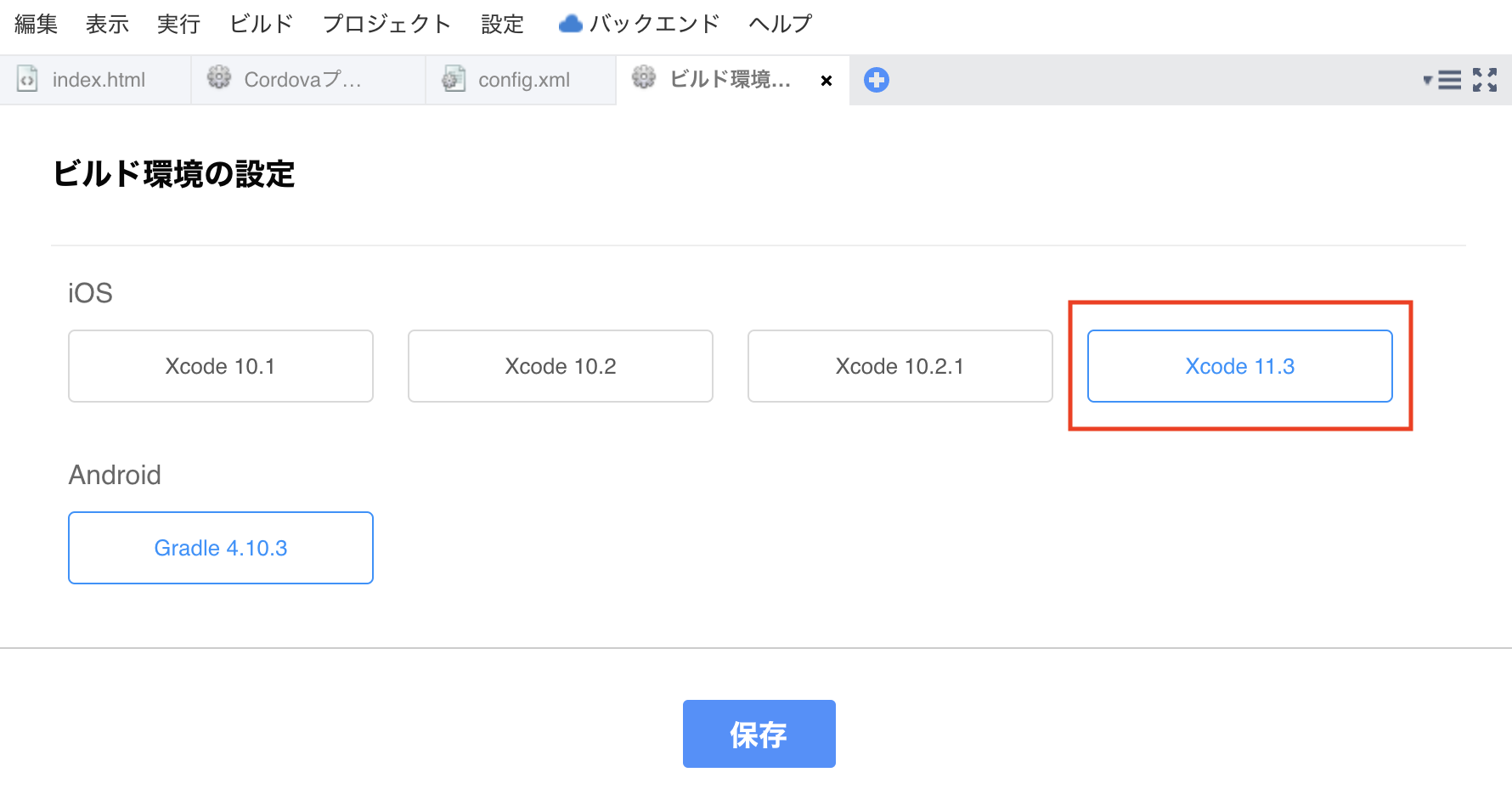Select Xcode 11.3 build environment
1512x795 pixels.
pos(1240,366)
